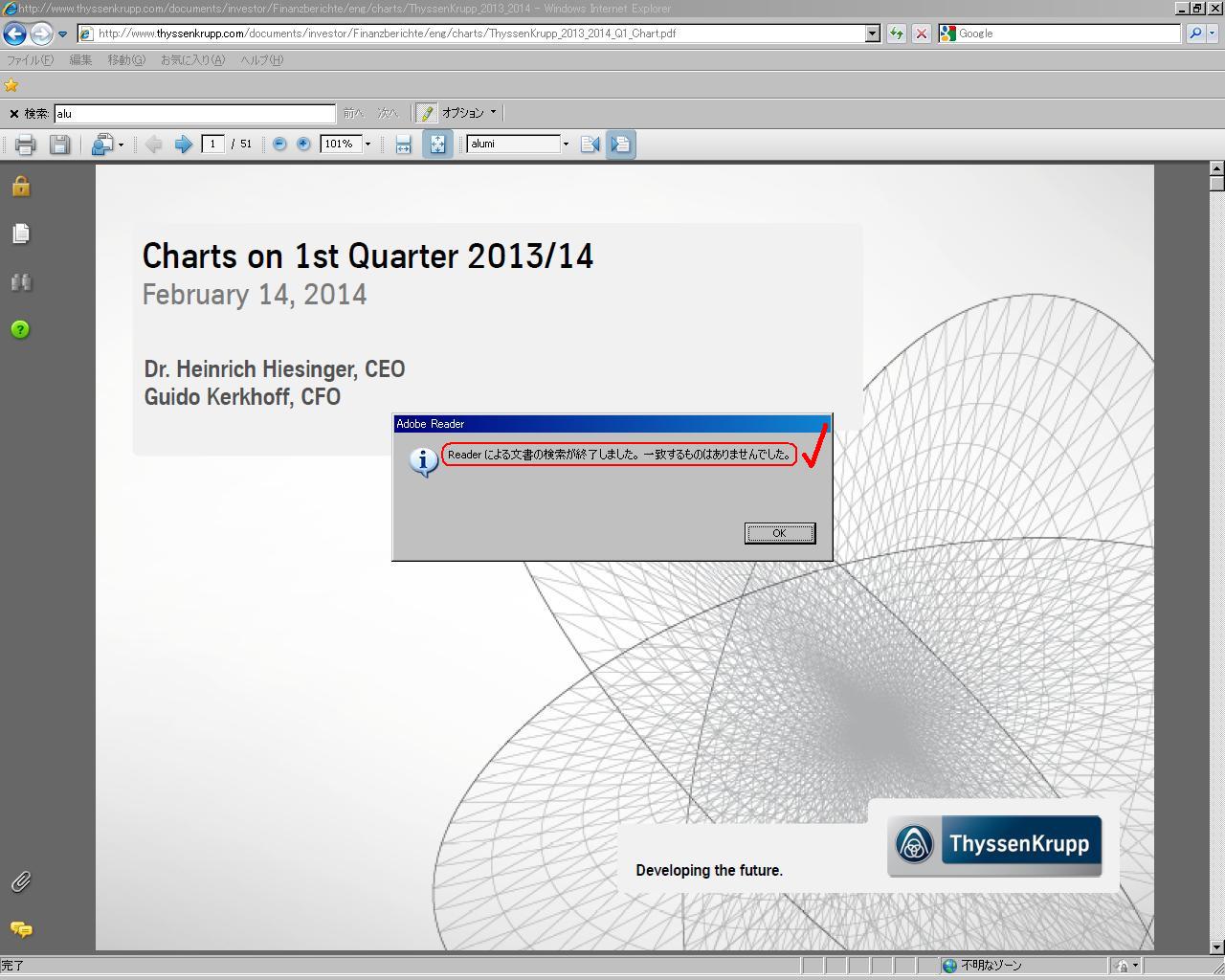Click the search magnifier button
Viewport: 1225px width, 980px height.
(x=1195, y=33)
